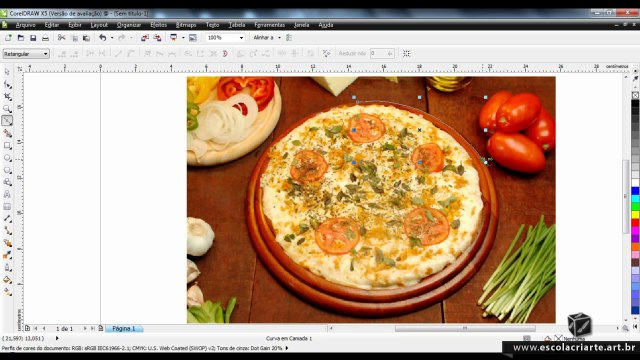Select the Outline Pen tool
640x360 pixels.
(x=7, y=267)
